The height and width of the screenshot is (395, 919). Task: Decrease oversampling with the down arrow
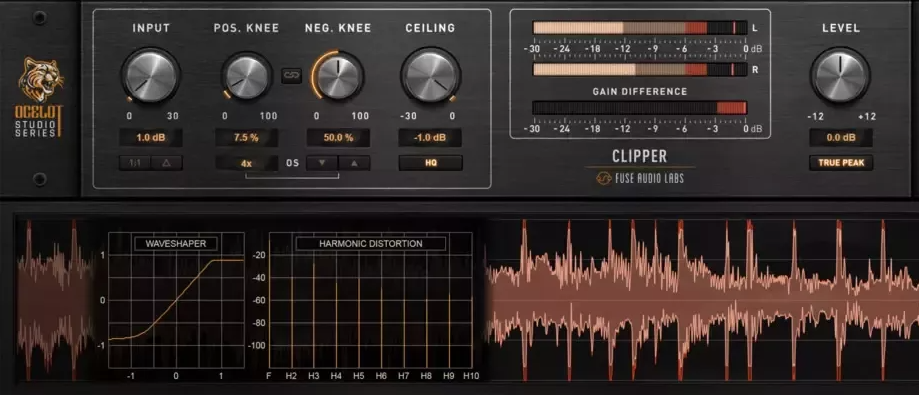[322, 163]
